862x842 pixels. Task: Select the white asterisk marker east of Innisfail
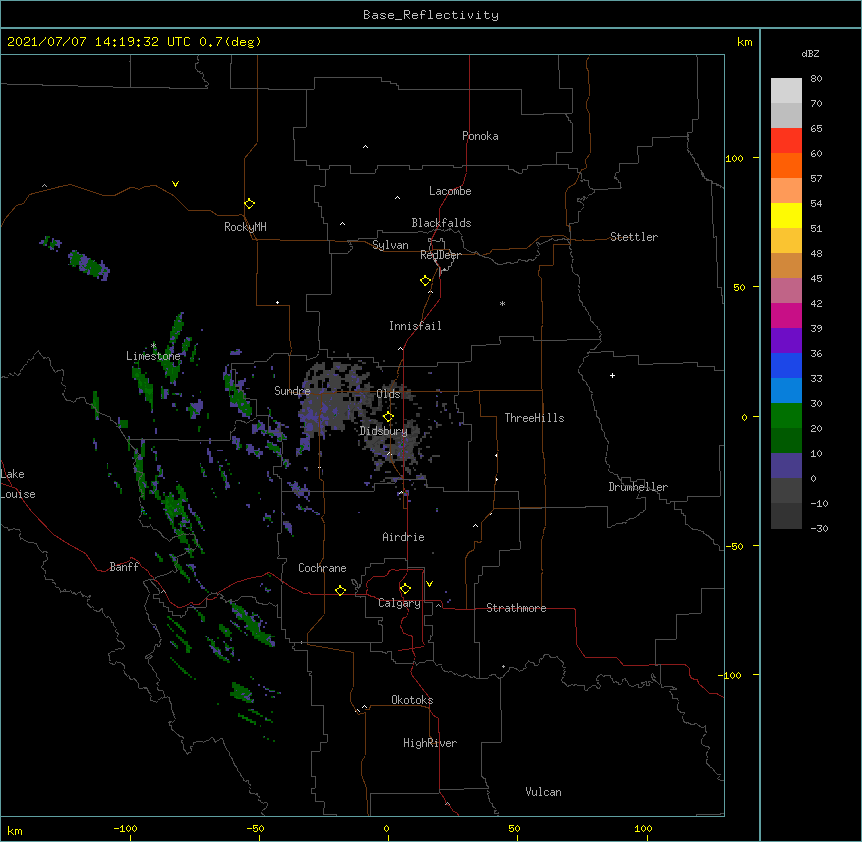502,303
